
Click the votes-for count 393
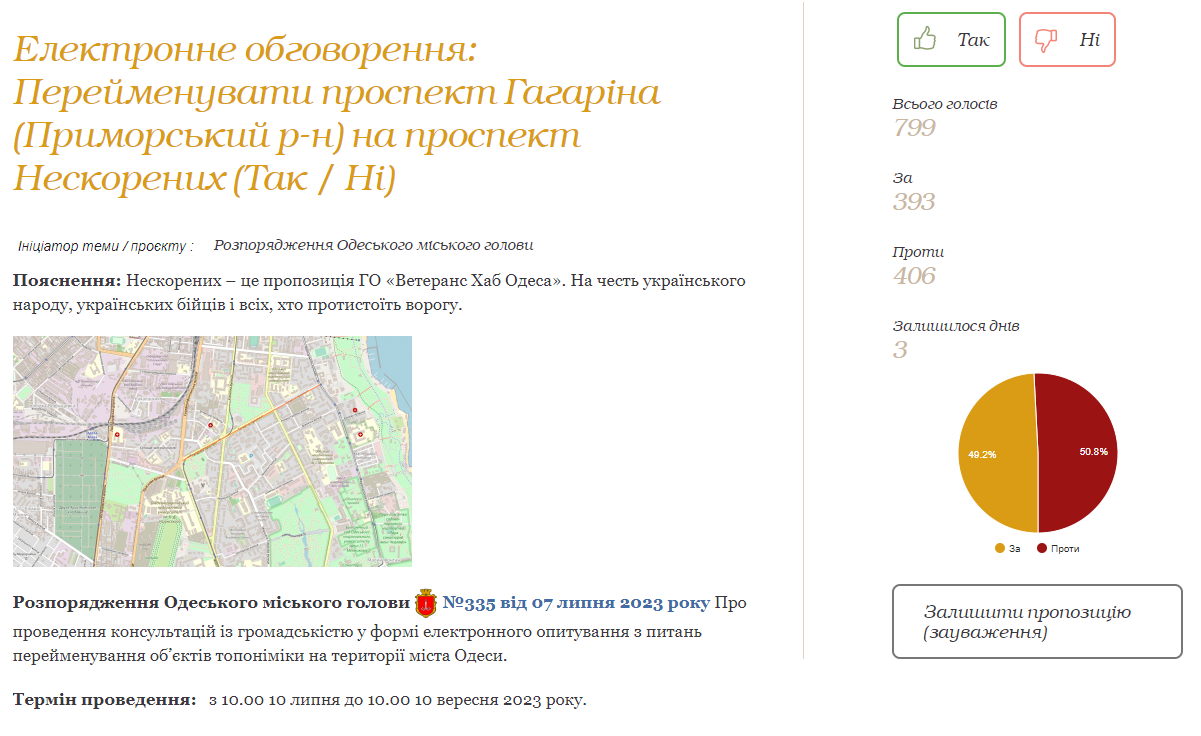pyautogui.click(x=913, y=201)
